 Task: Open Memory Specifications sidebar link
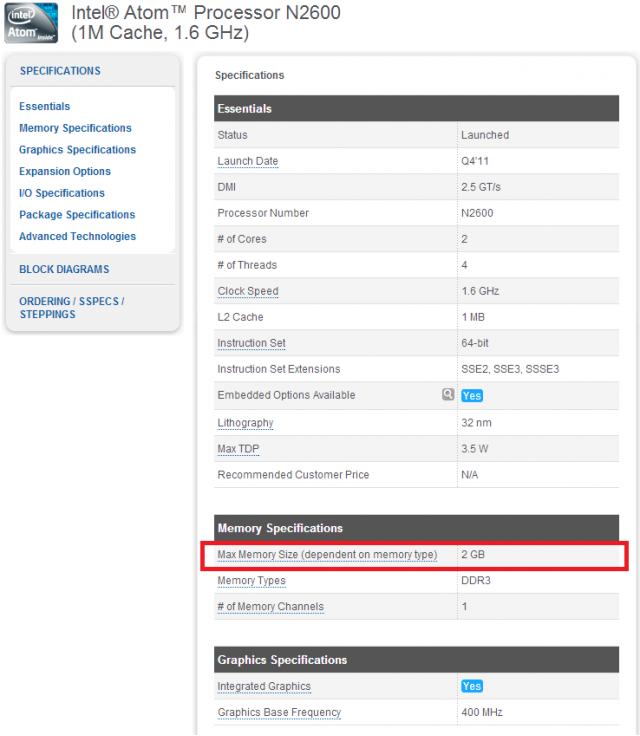pyautogui.click(x=75, y=128)
